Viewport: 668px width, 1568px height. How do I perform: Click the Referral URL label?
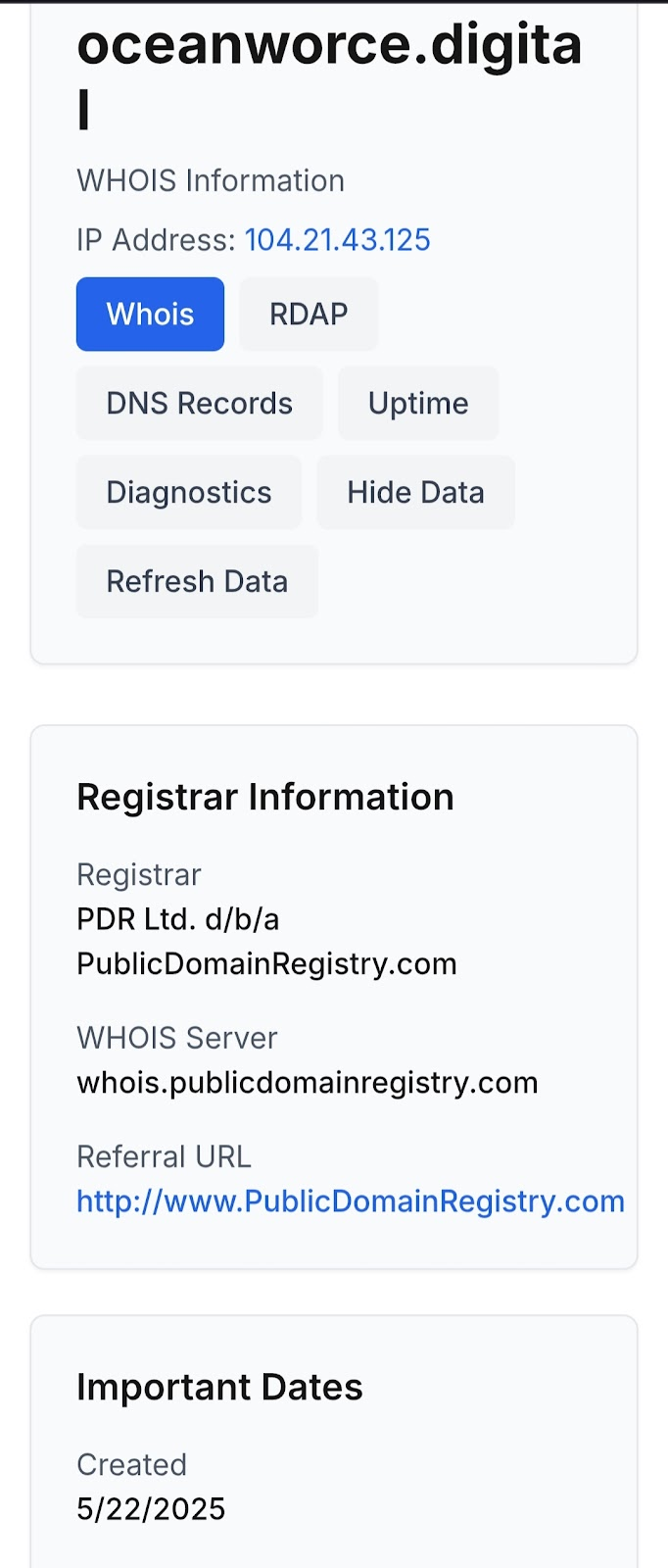click(164, 1156)
